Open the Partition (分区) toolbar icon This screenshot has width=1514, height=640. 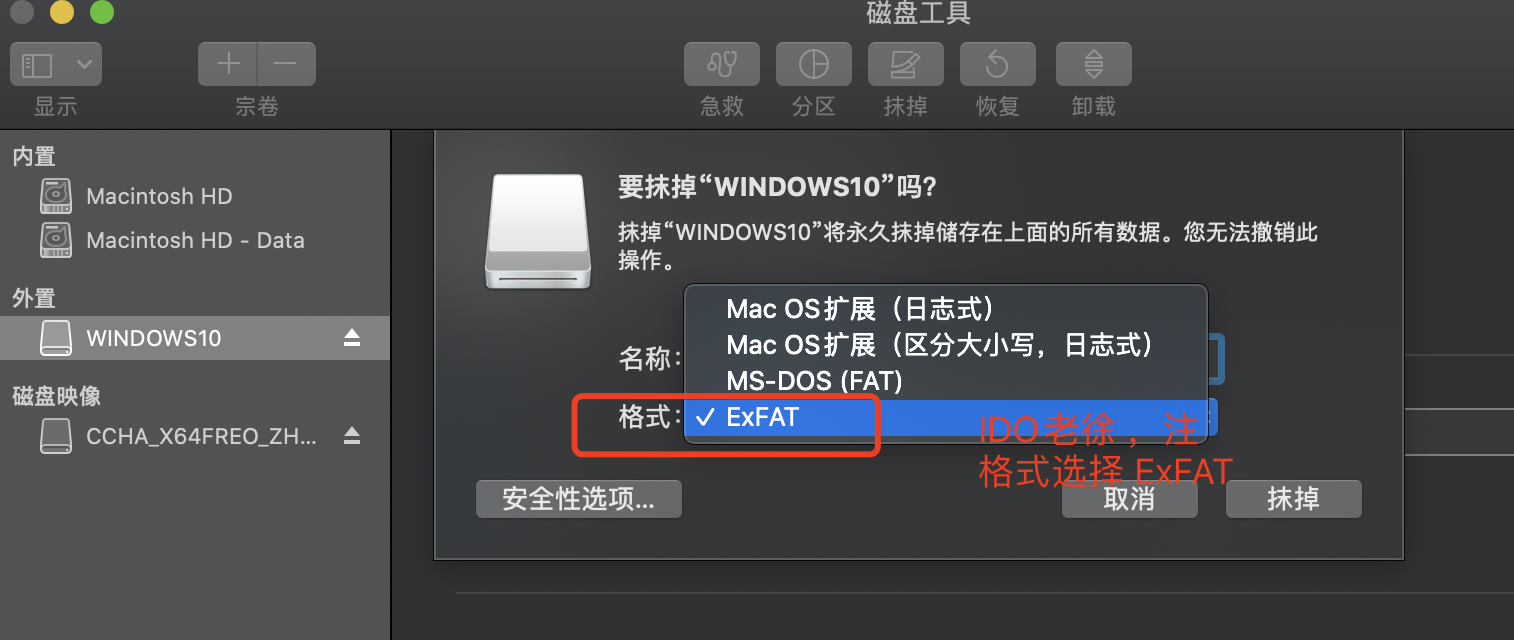[813, 65]
